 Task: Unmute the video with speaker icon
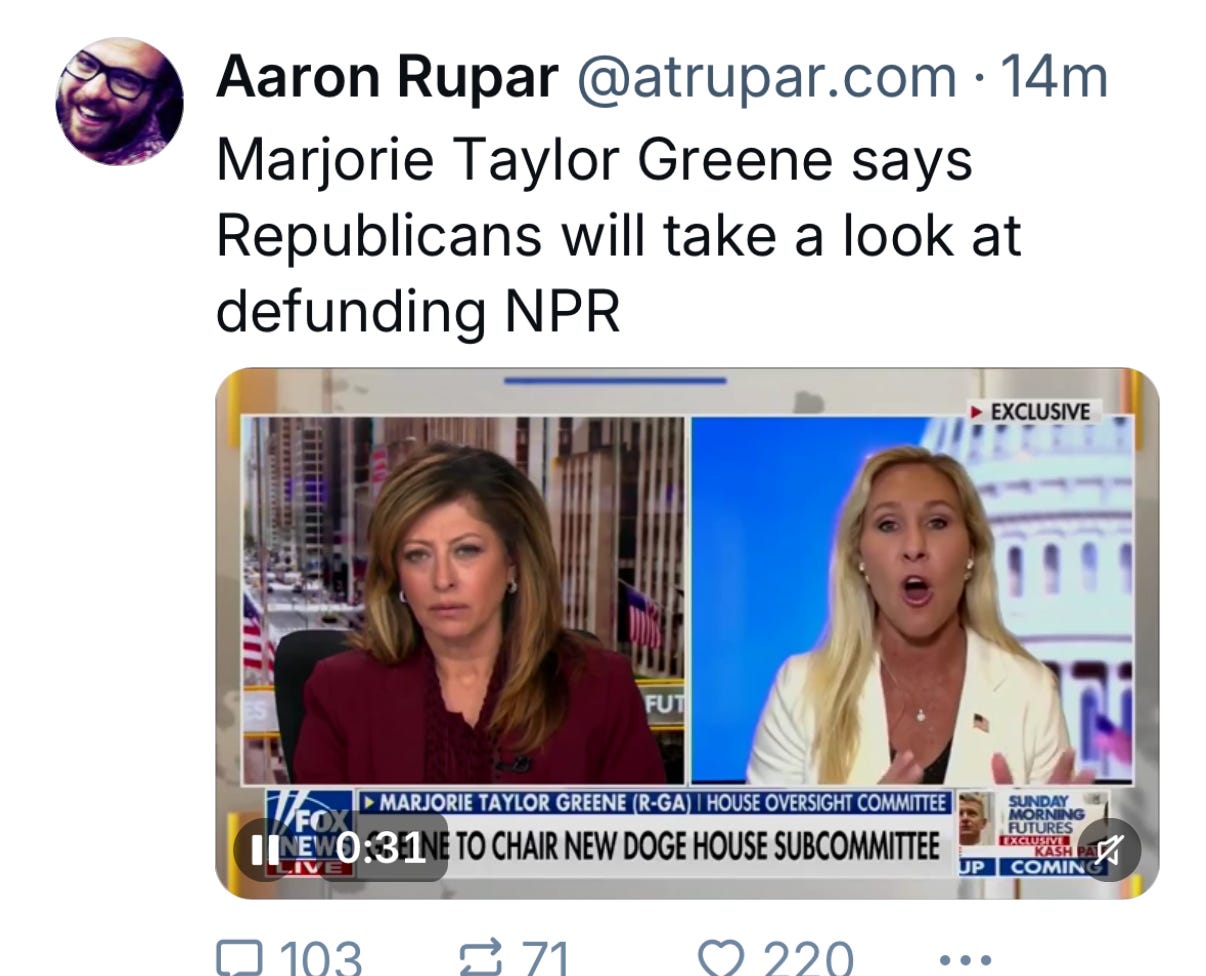click(x=1108, y=850)
